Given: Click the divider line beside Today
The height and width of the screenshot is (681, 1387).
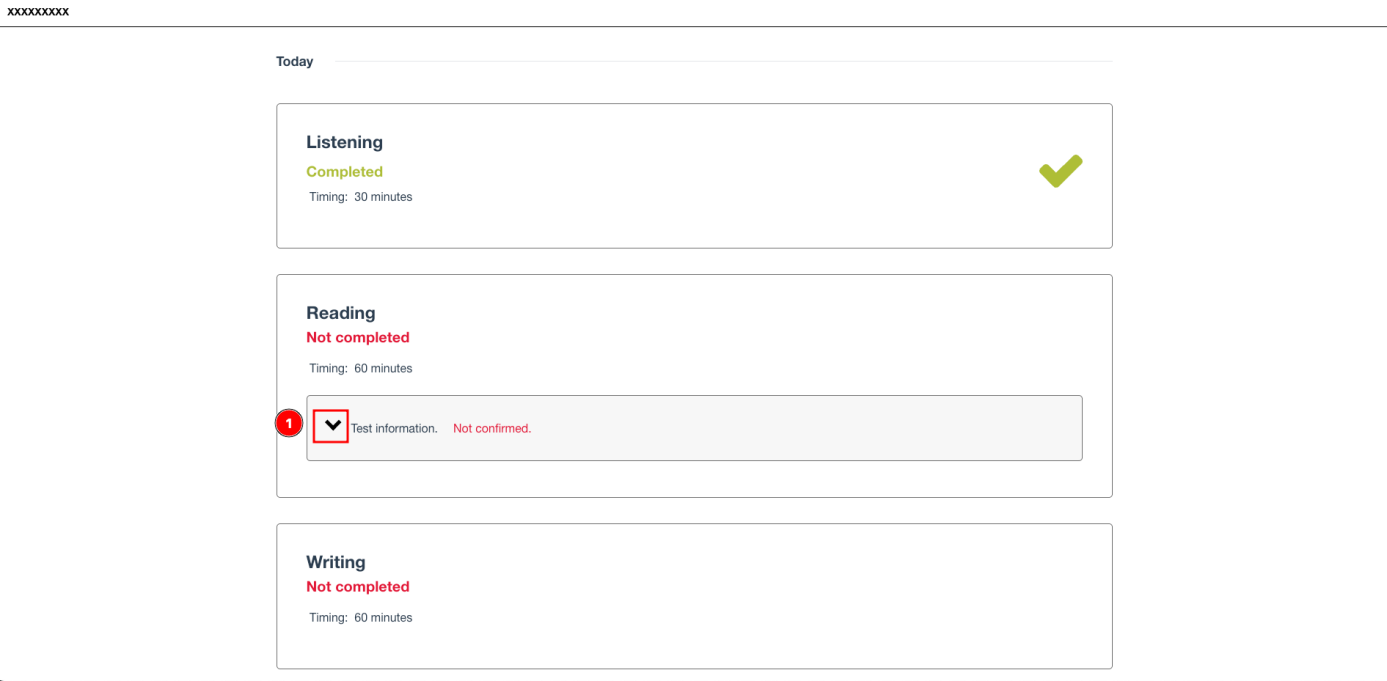Looking at the screenshot, I should pos(724,62).
